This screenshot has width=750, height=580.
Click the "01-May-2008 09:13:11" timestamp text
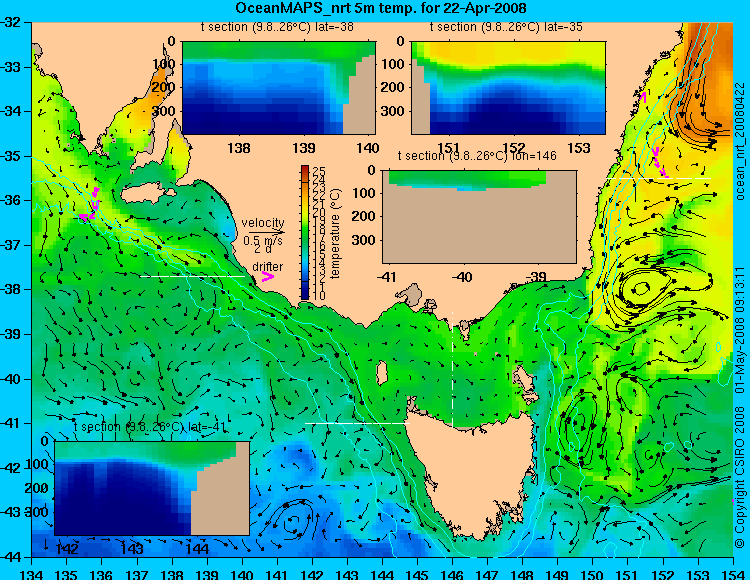pyautogui.click(x=740, y=330)
